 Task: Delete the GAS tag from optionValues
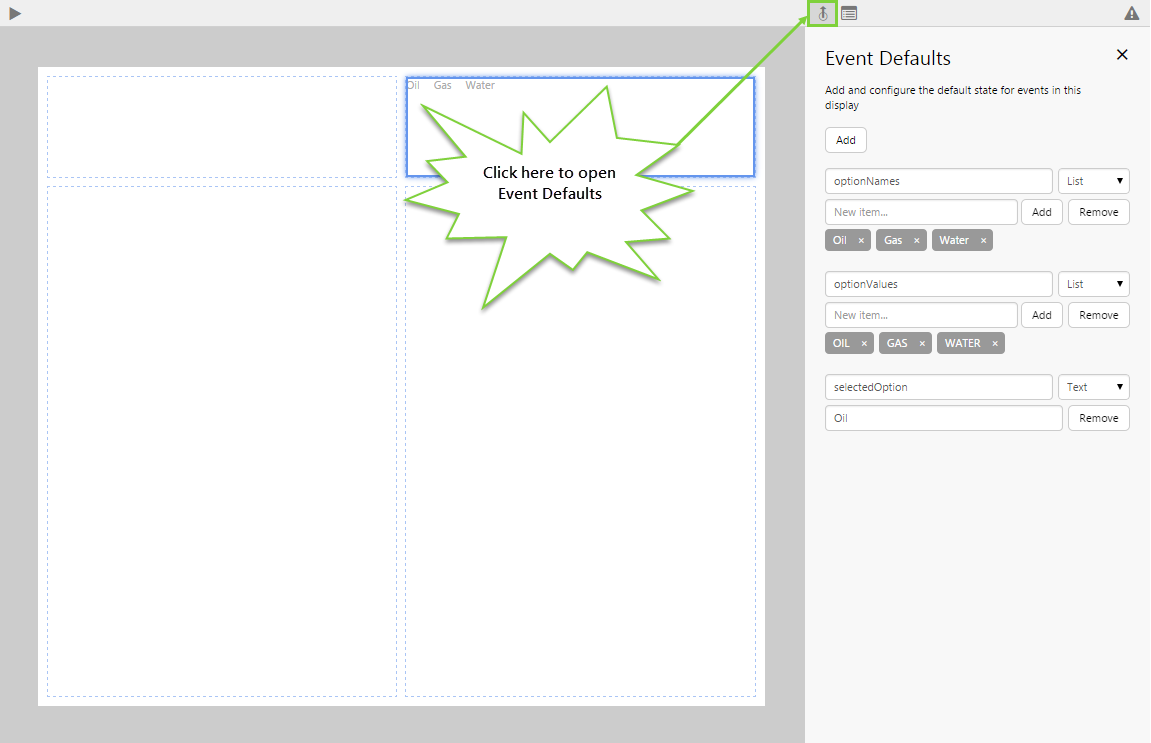pos(922,344)
